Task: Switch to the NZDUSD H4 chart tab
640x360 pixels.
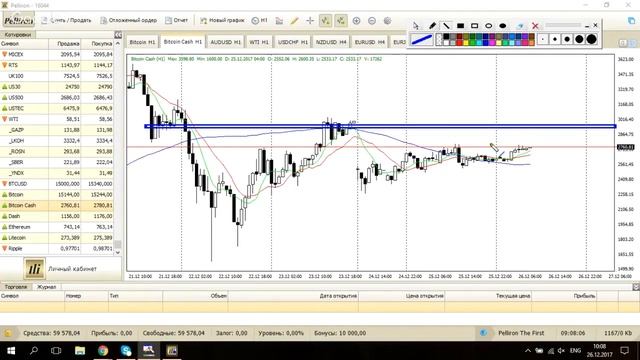Action: [x=331, y=42]
